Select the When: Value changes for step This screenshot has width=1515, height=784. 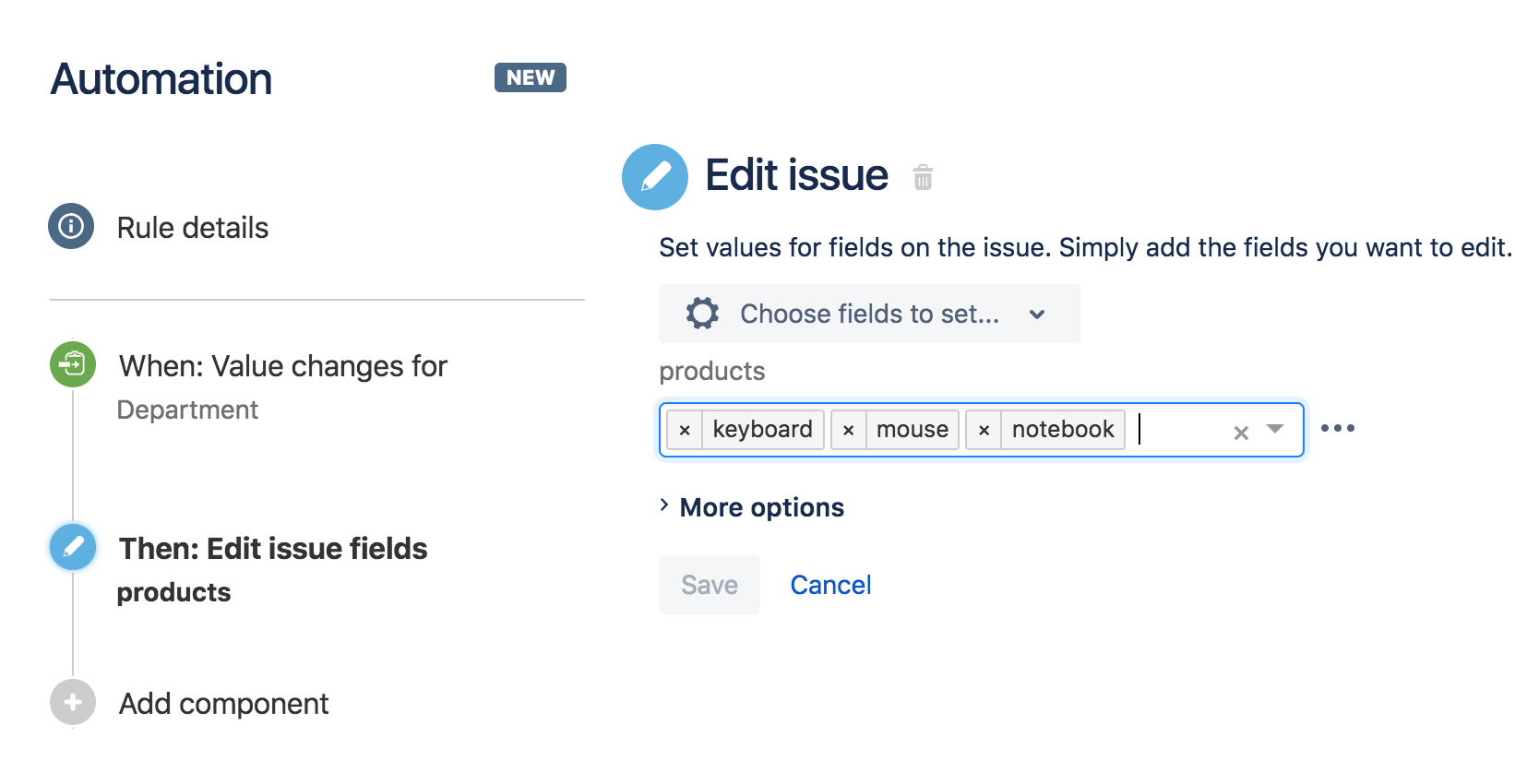pos(282,367)
